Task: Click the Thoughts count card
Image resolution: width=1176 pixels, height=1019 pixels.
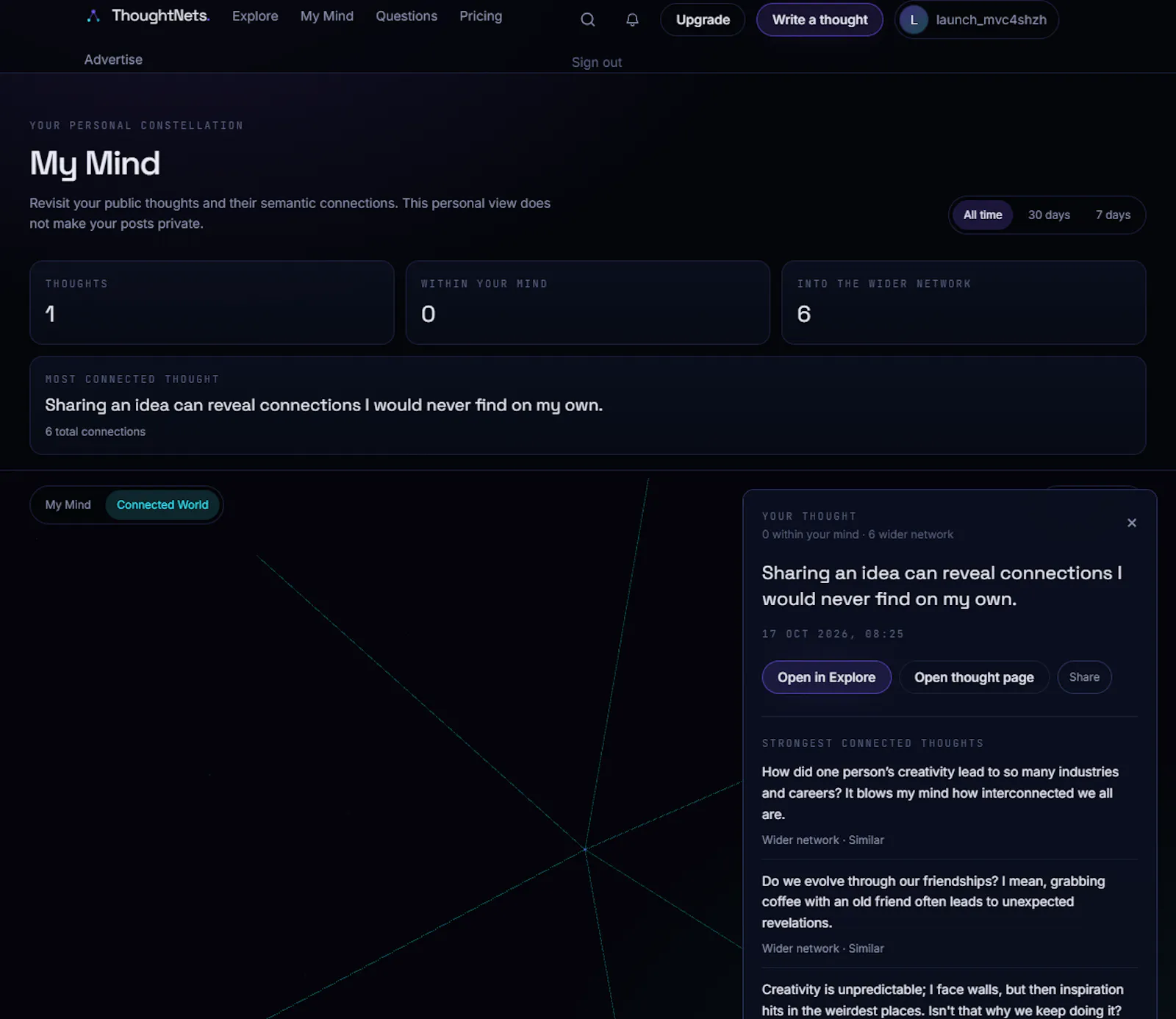Action: (212, 303)
